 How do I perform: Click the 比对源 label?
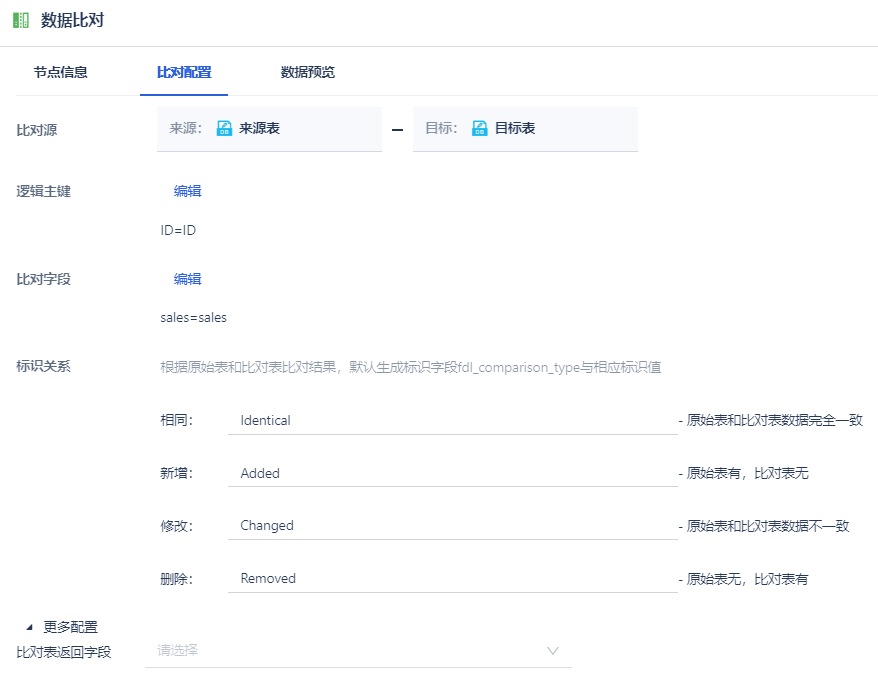[x=36, y=130]
